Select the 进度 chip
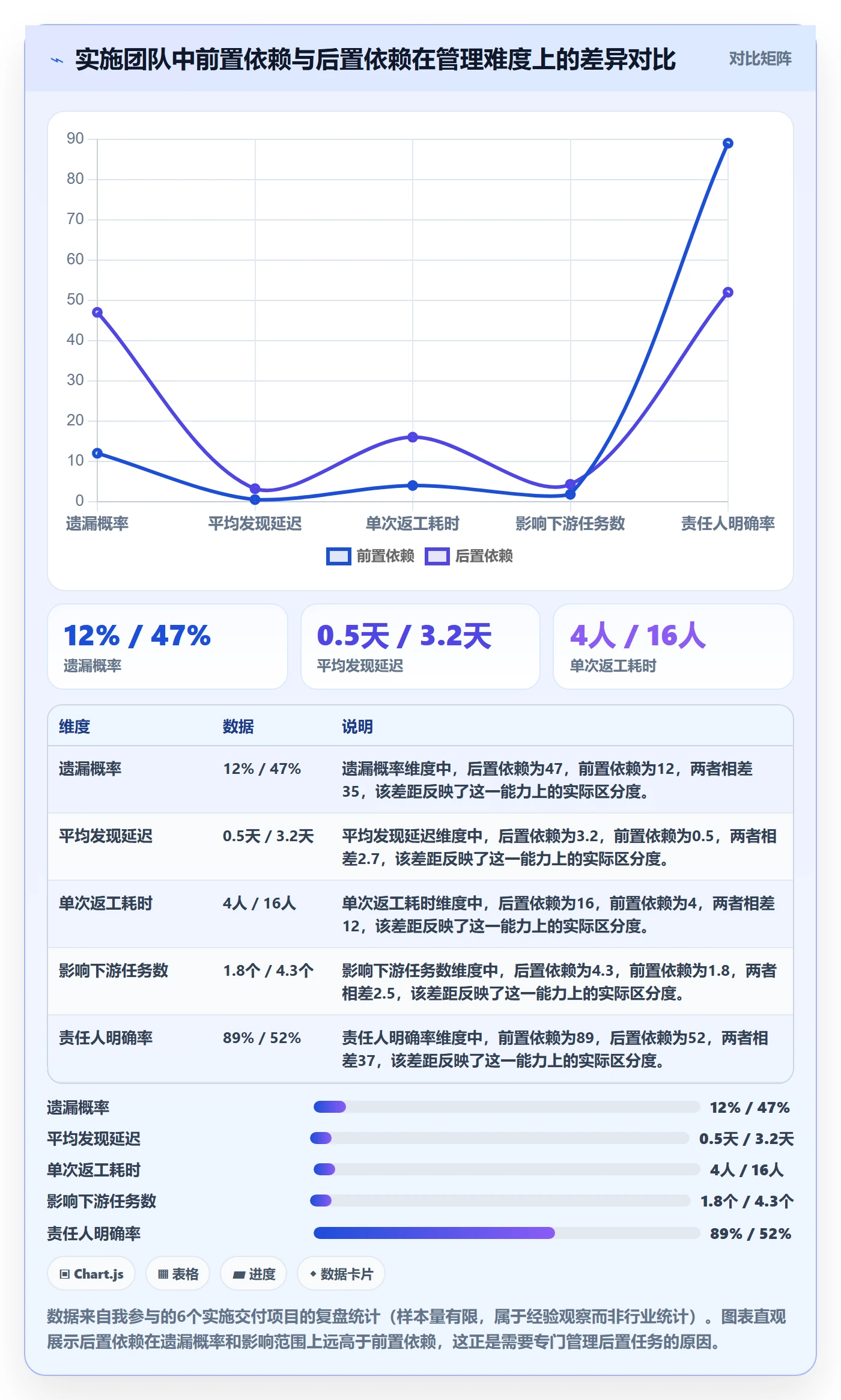This screenshot has height=1400, width=841. (254, 1274)
